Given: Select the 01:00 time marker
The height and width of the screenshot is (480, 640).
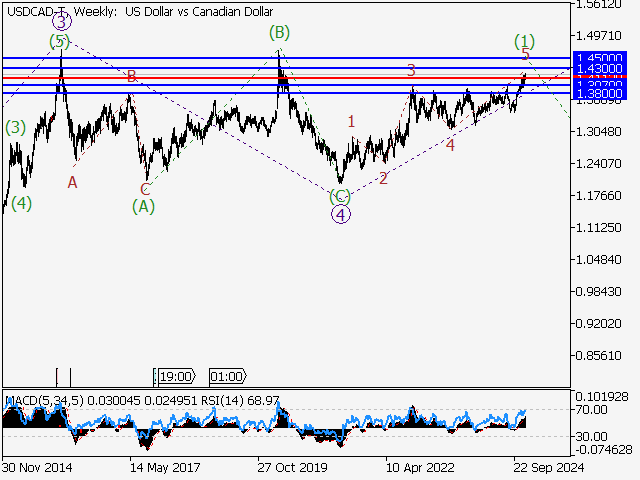Looking at the screenshot, I should pyautogui.click(x=226, y=377).
